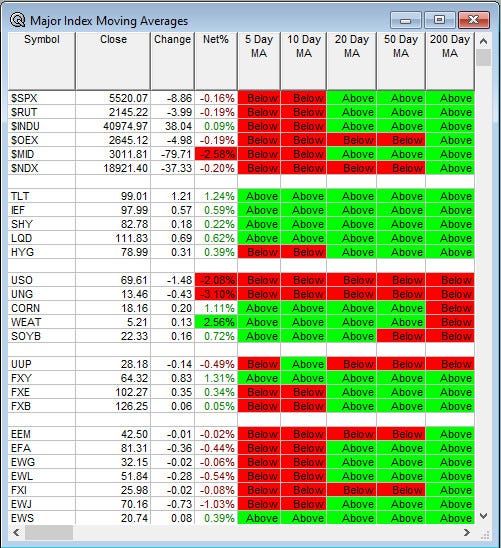Image resolution: width=501 pixels, height=548 pixels.
Task: Select the HYG symbol cell
Action: click(x=42, y=252)
